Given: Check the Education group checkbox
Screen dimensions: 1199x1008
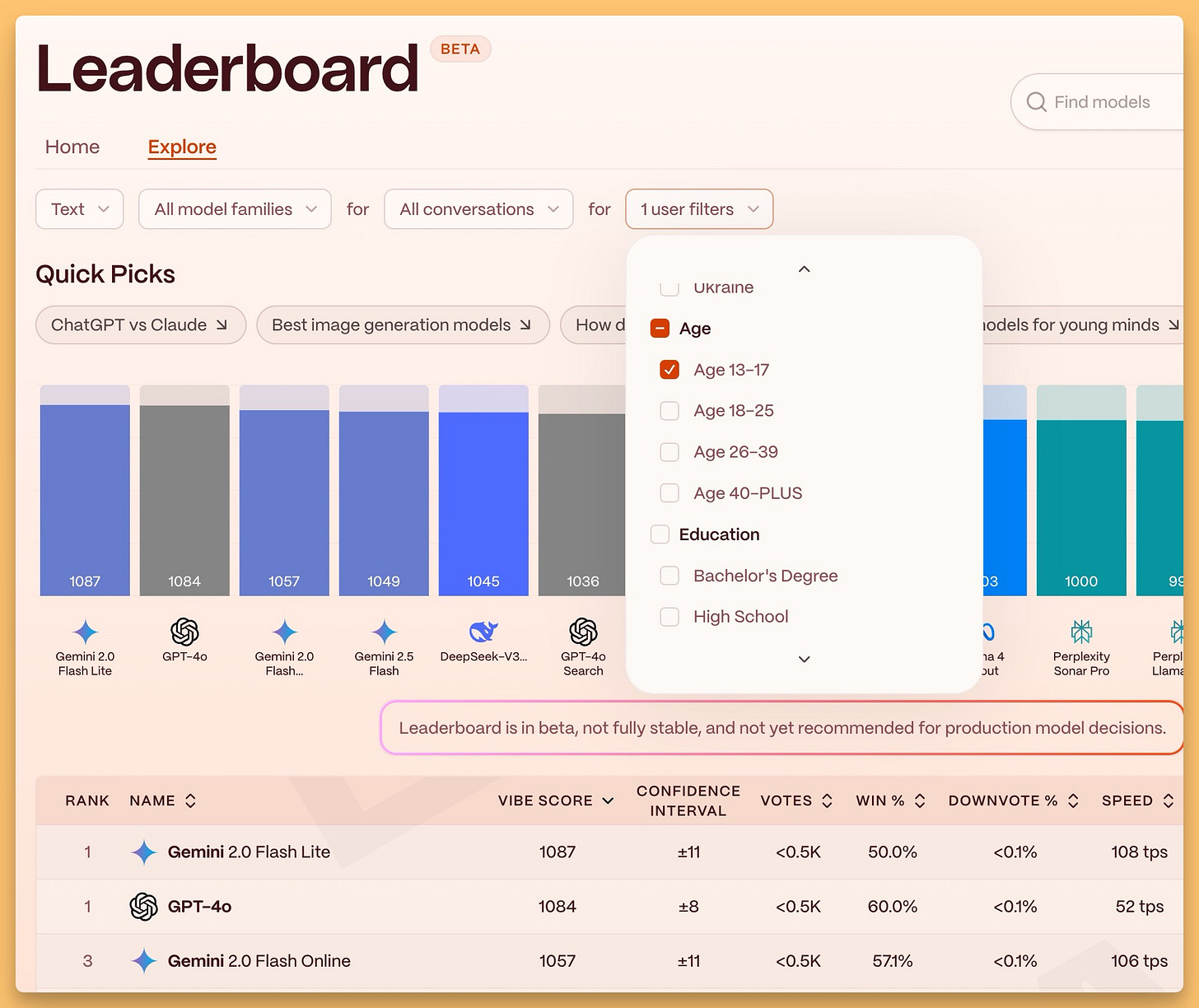Looking at the screenshot, I should click(660, 534).
